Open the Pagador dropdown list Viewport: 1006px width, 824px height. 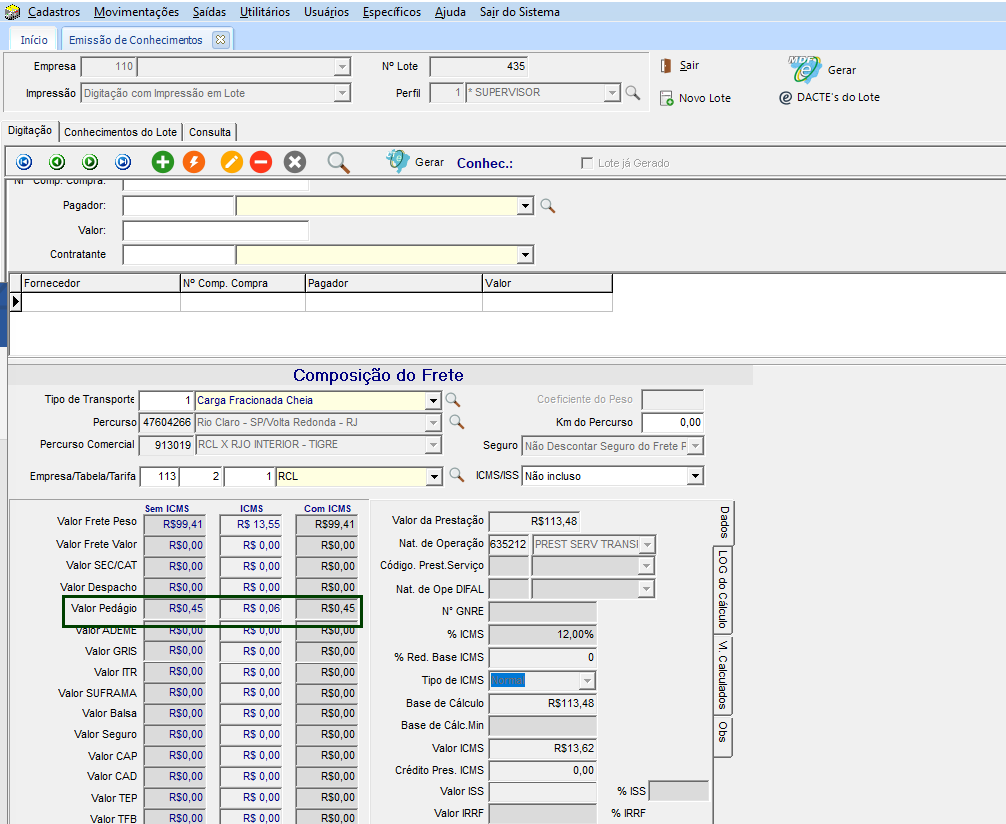[525, 206]
